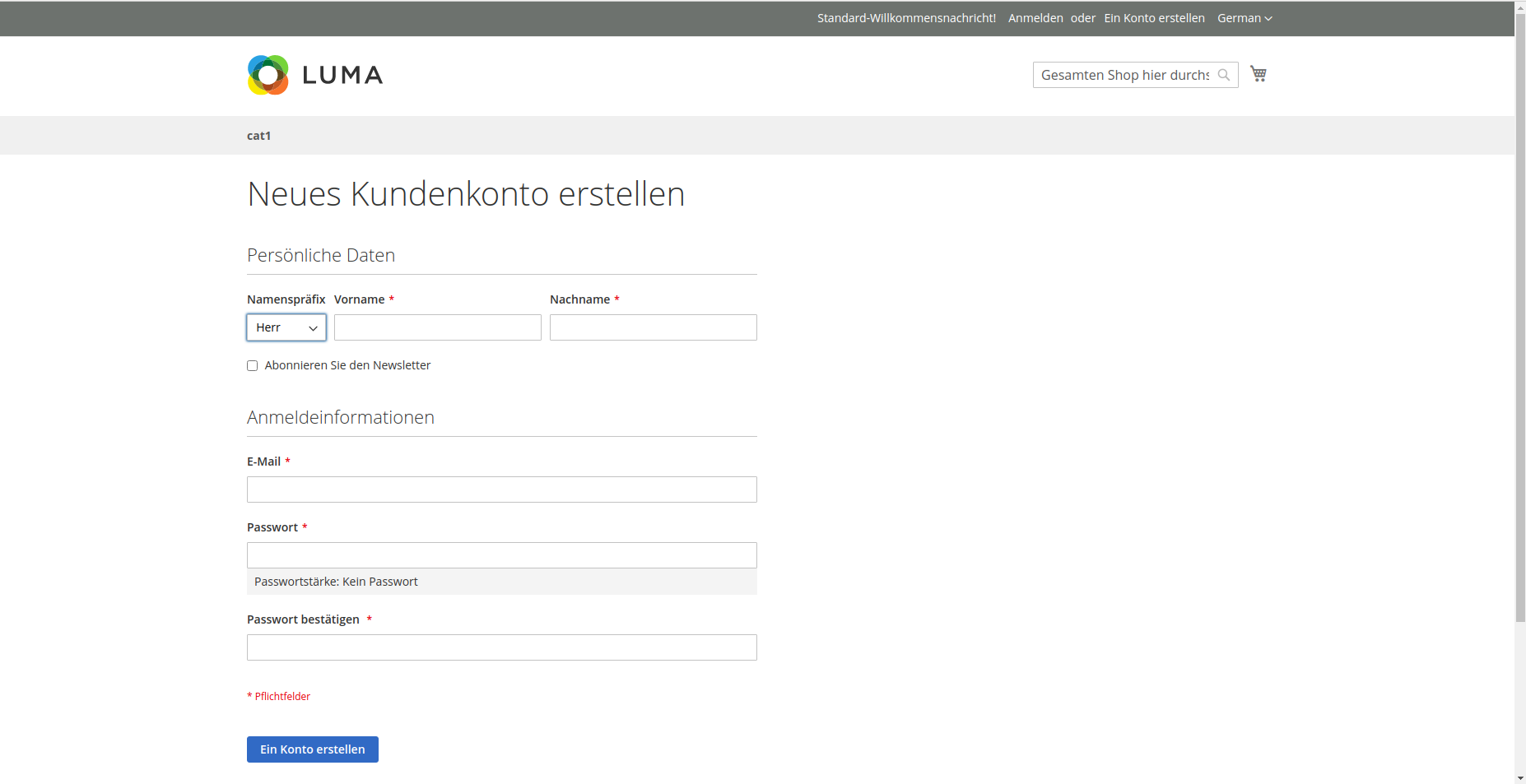Screen dimensions: 1526x784
Task: Click into the Passwort field
Action: 502,555
